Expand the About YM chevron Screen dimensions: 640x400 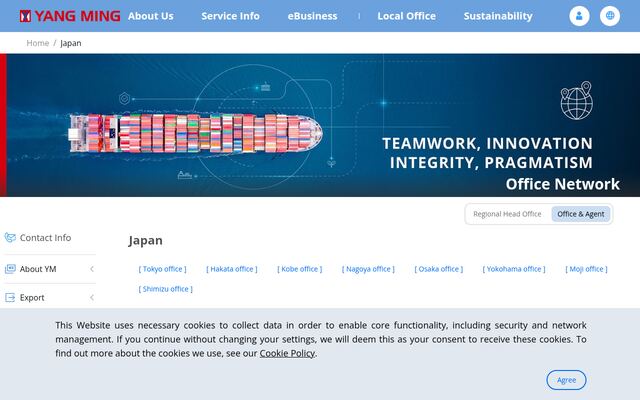coord(92,269)
